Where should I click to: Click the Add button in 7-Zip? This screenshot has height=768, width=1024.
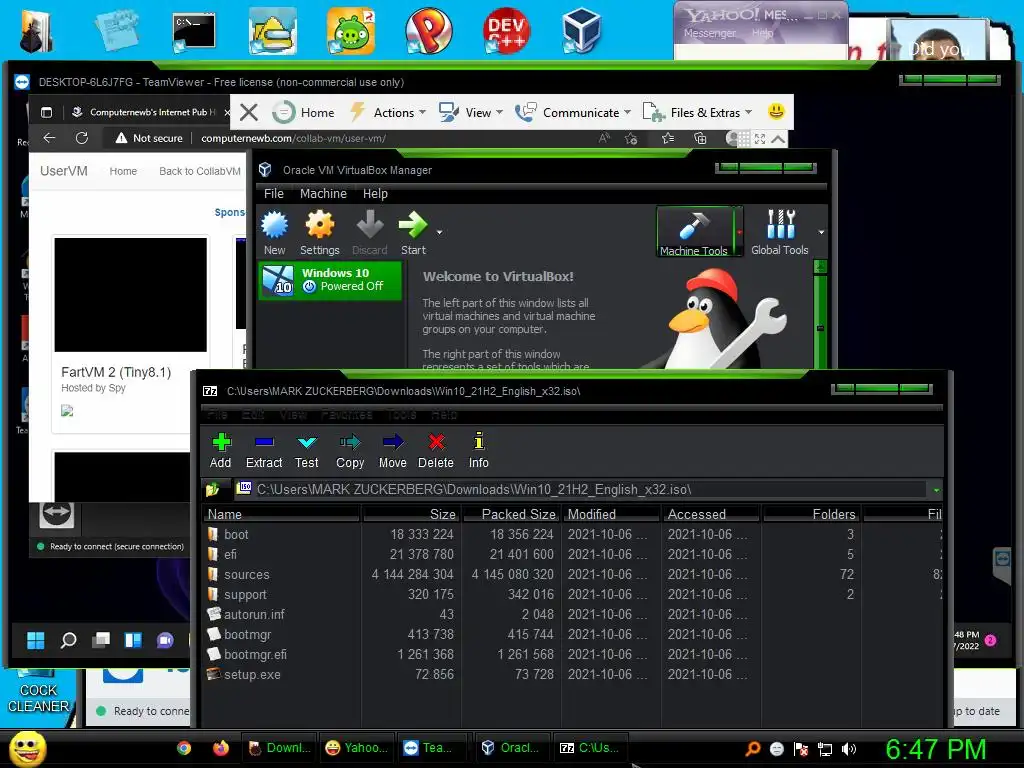[x=221, y=451]
